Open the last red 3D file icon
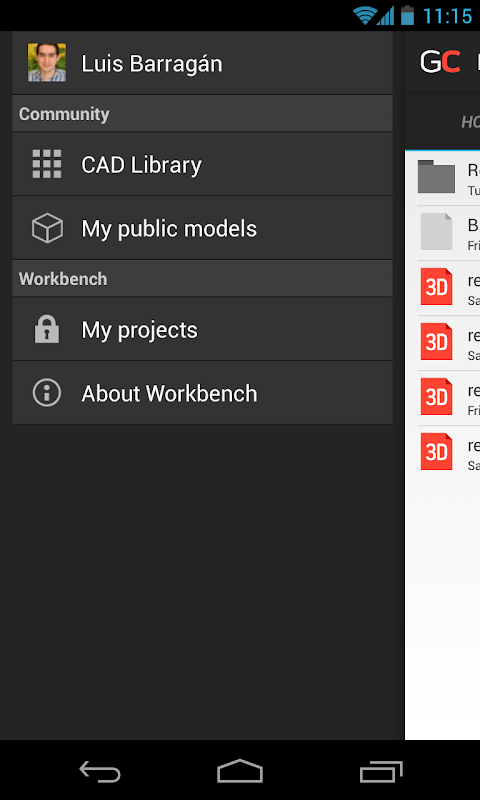 [436, 452]
